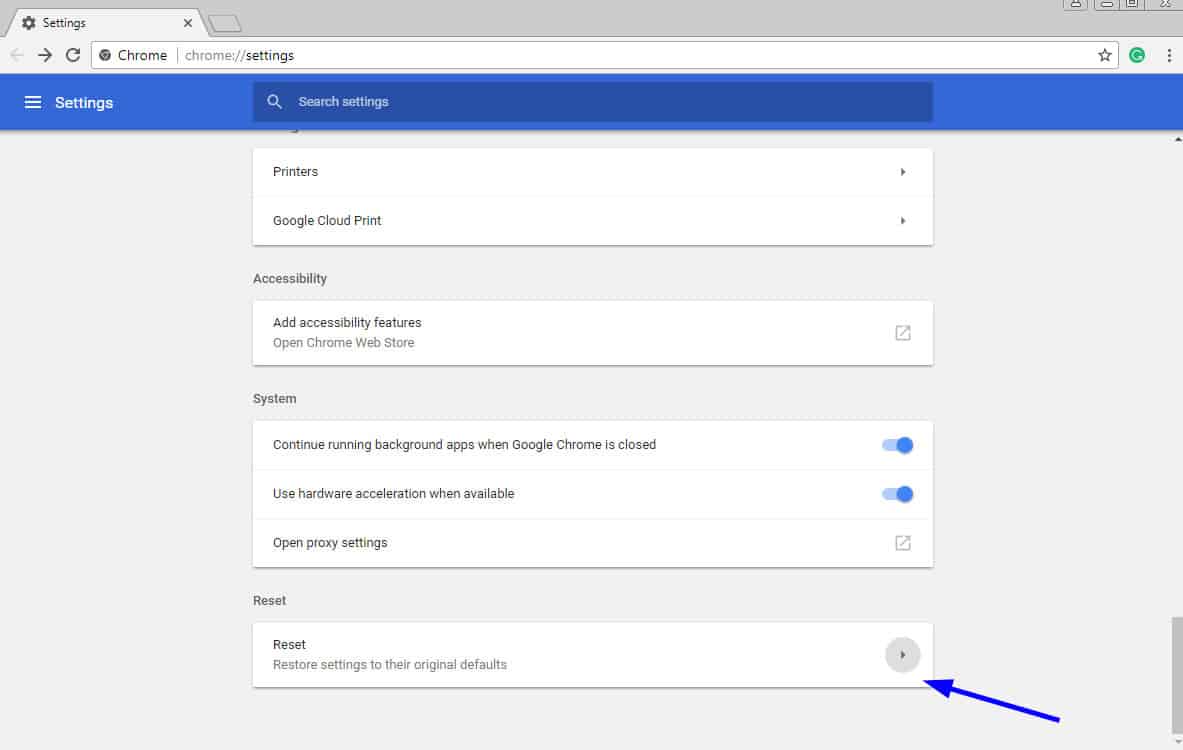Disable hardware acceleration toggle
1183x750 pixels.
[x=897, y=494]
